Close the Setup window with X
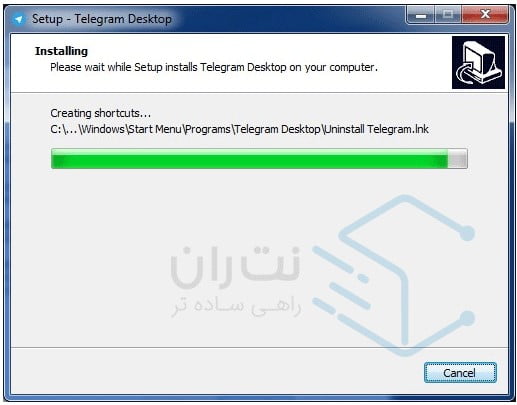517x405 pixels. click(485, 15)
